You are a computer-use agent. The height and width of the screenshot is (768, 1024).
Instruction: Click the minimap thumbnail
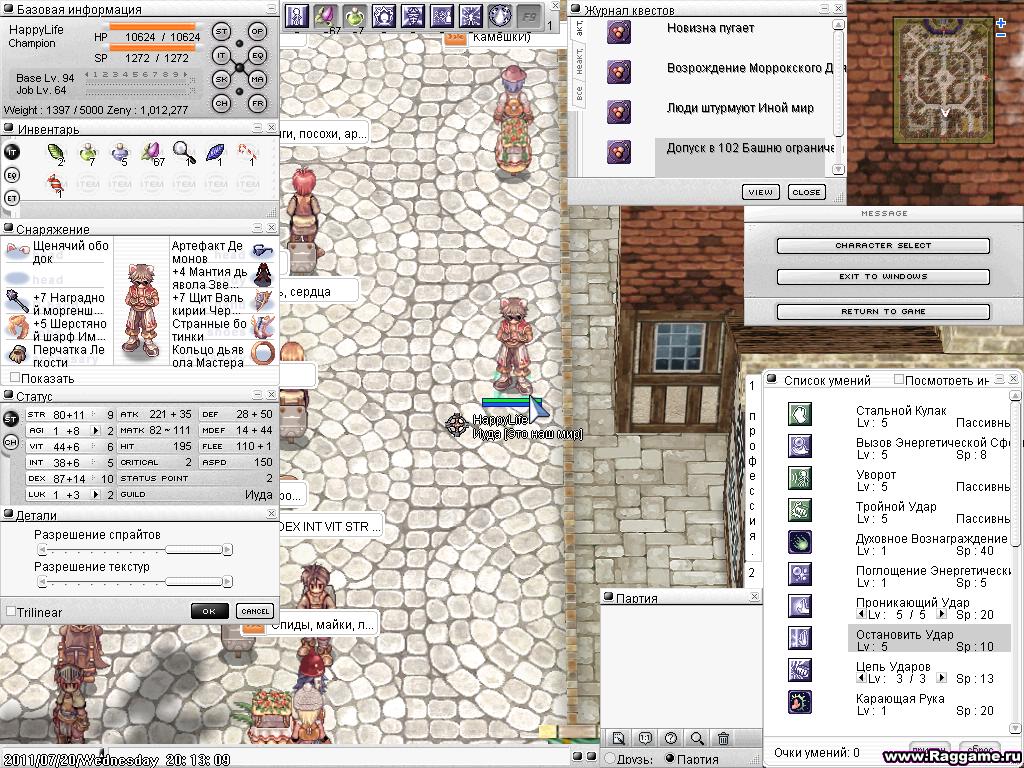tap(943, 80)
